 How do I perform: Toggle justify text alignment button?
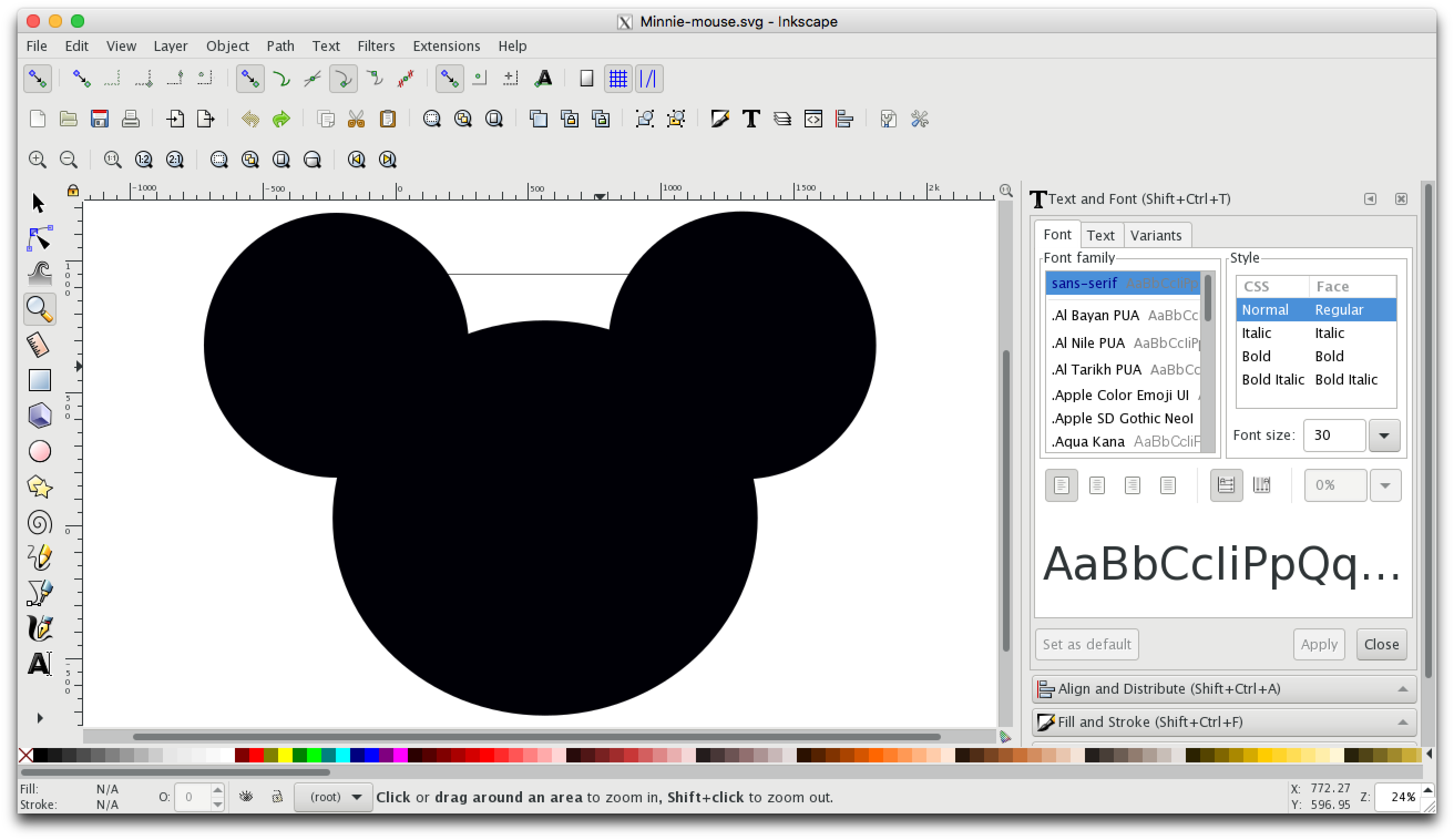[x=1168, y=485]
